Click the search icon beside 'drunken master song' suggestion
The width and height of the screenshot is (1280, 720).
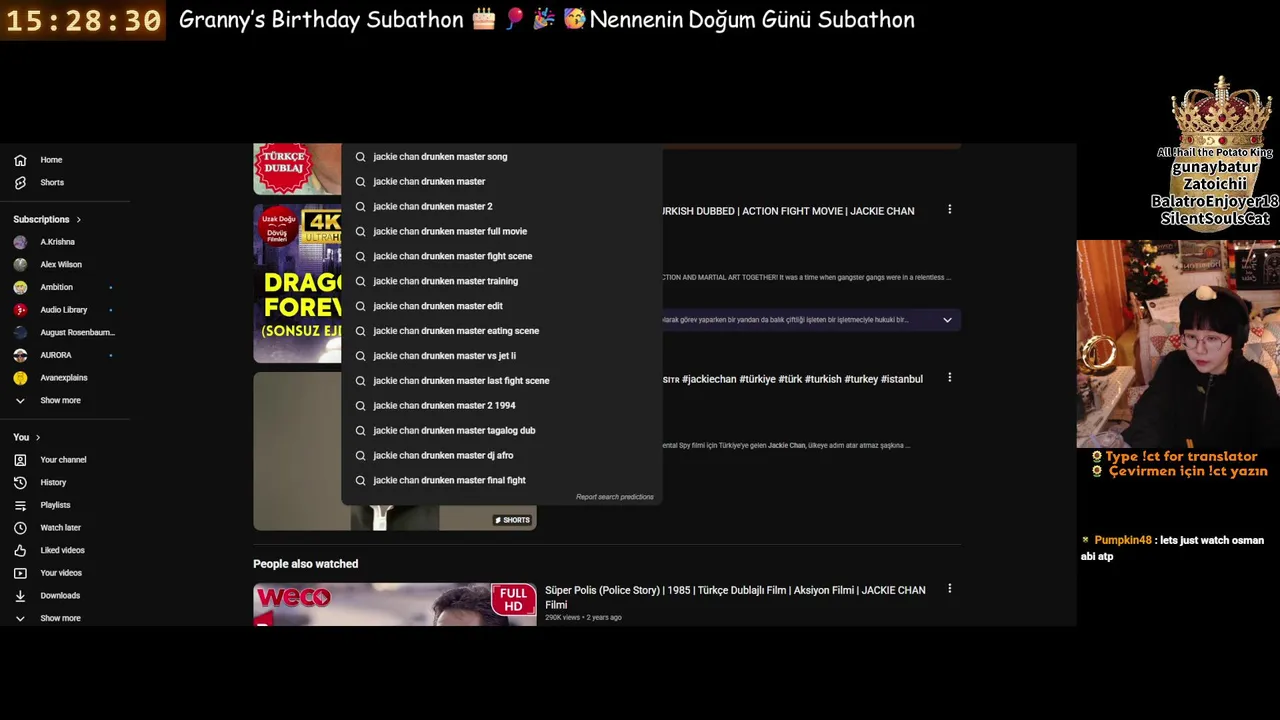(x=360, y=157)
